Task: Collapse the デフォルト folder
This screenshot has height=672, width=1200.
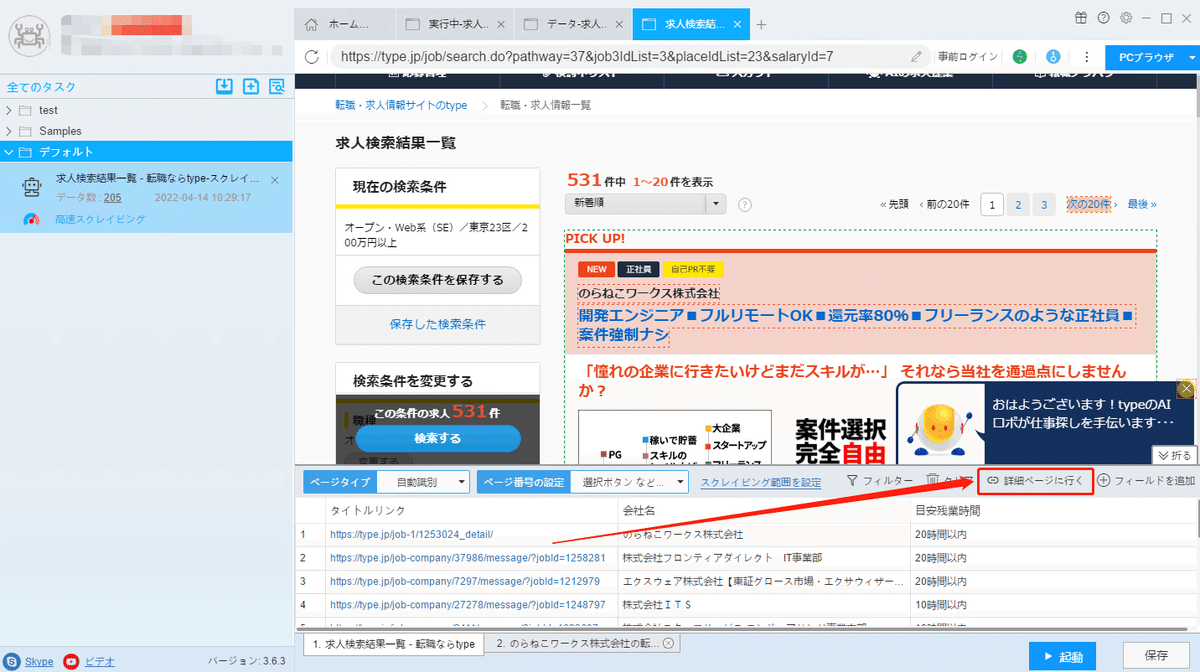Action: coord(10,152)
